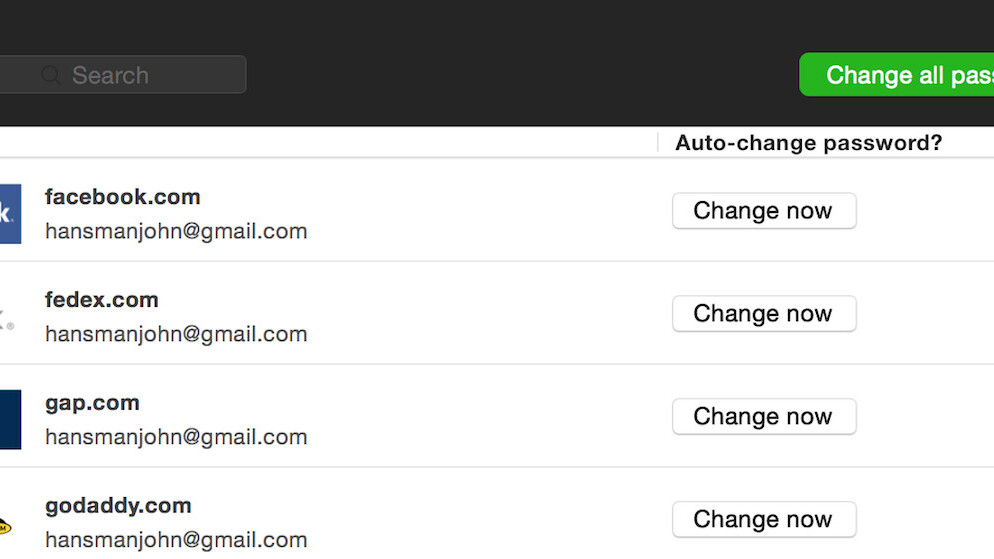
Task: Select the facebook.com entry title
Action: pos(123,197)
